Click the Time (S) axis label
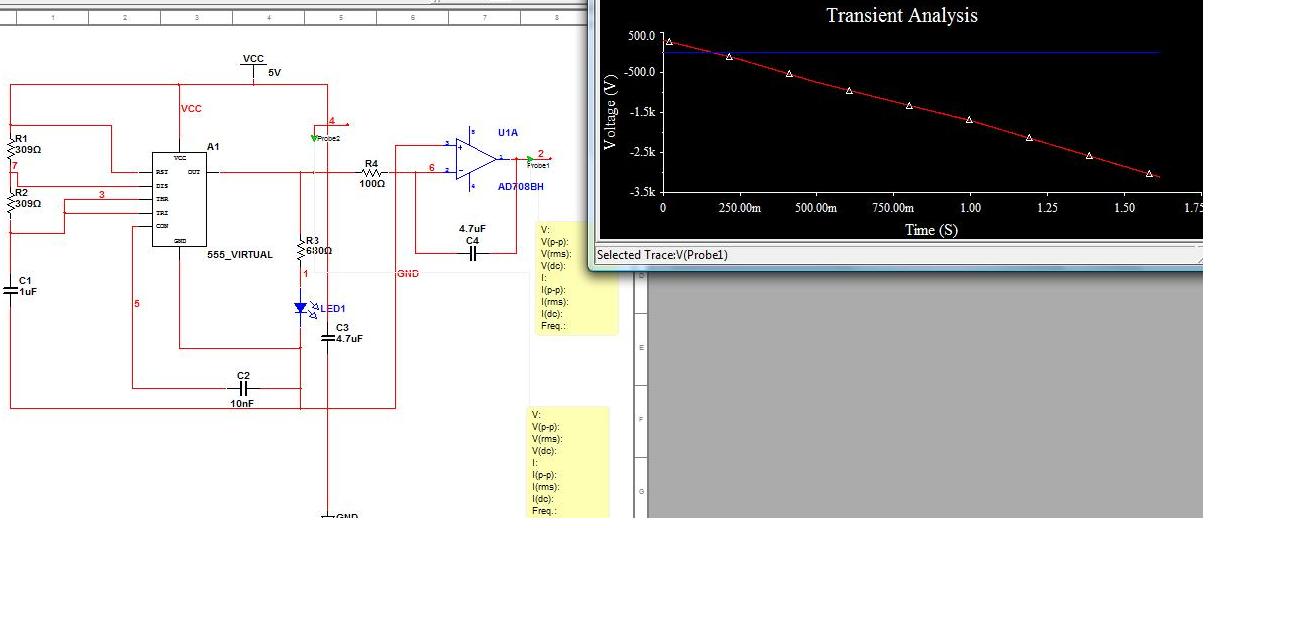Viewport: 1304px width, 641px height. (x=931, y=230)
